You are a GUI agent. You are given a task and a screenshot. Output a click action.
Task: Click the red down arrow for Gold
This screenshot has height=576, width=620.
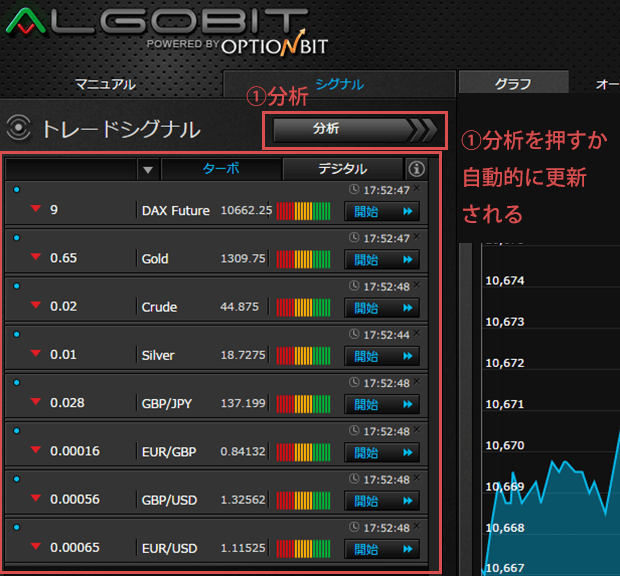pos(36,257)
